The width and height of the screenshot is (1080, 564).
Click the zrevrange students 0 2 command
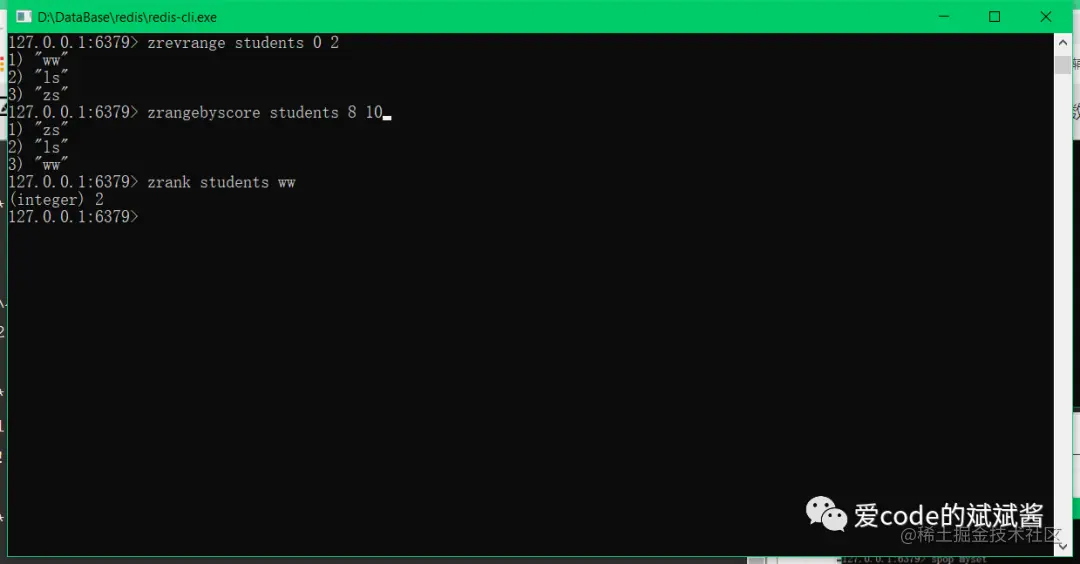click(x=242, y=43)
